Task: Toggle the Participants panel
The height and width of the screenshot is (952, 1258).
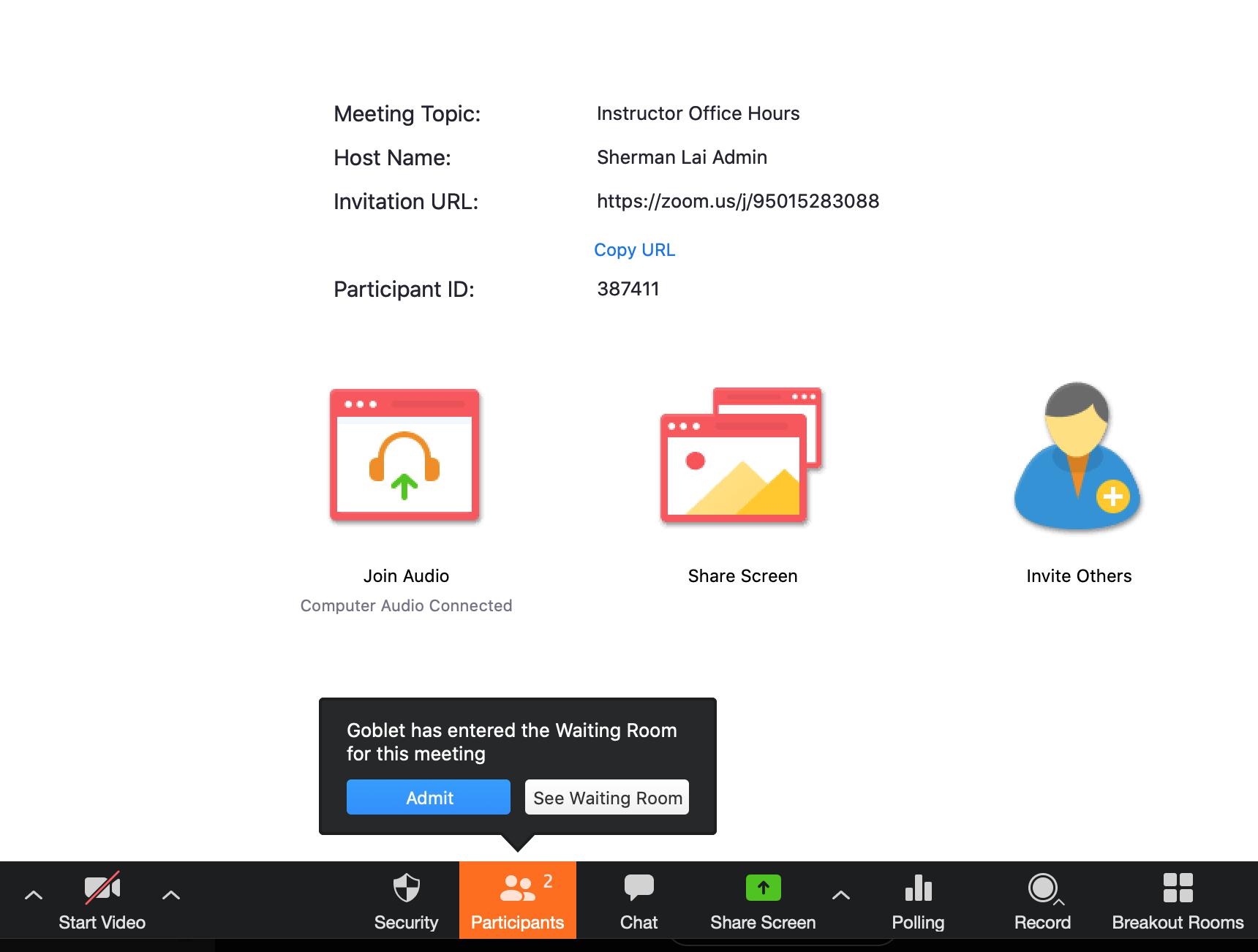Action: pos(517,900)
